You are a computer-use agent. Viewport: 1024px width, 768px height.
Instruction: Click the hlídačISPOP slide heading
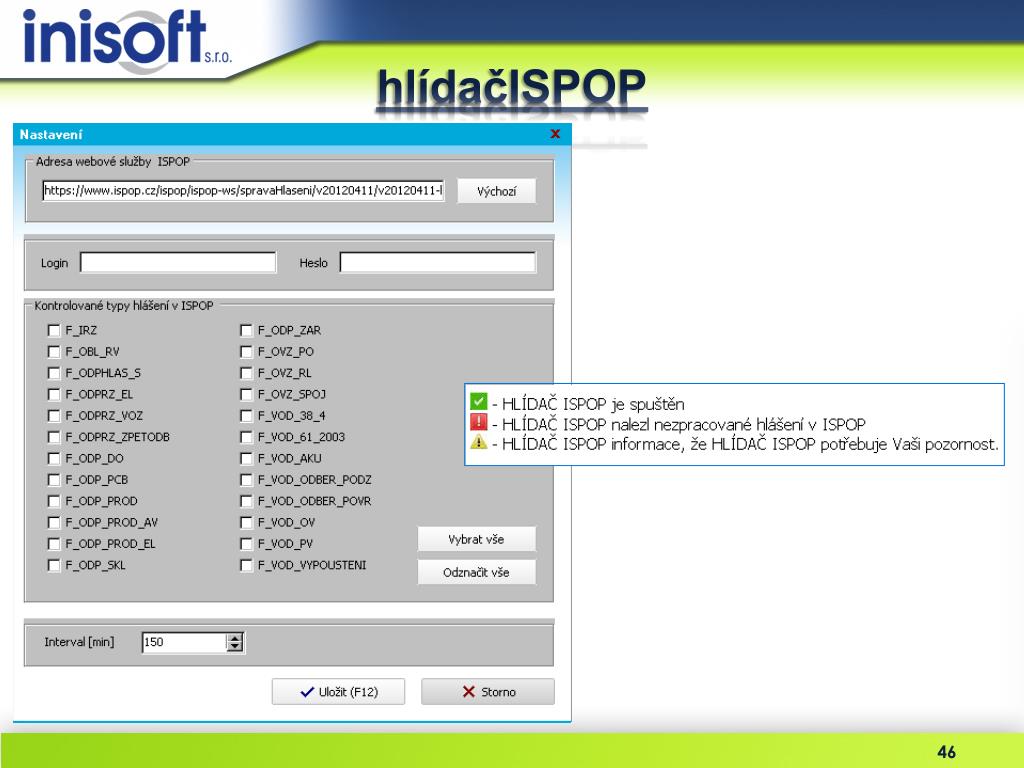511,88
